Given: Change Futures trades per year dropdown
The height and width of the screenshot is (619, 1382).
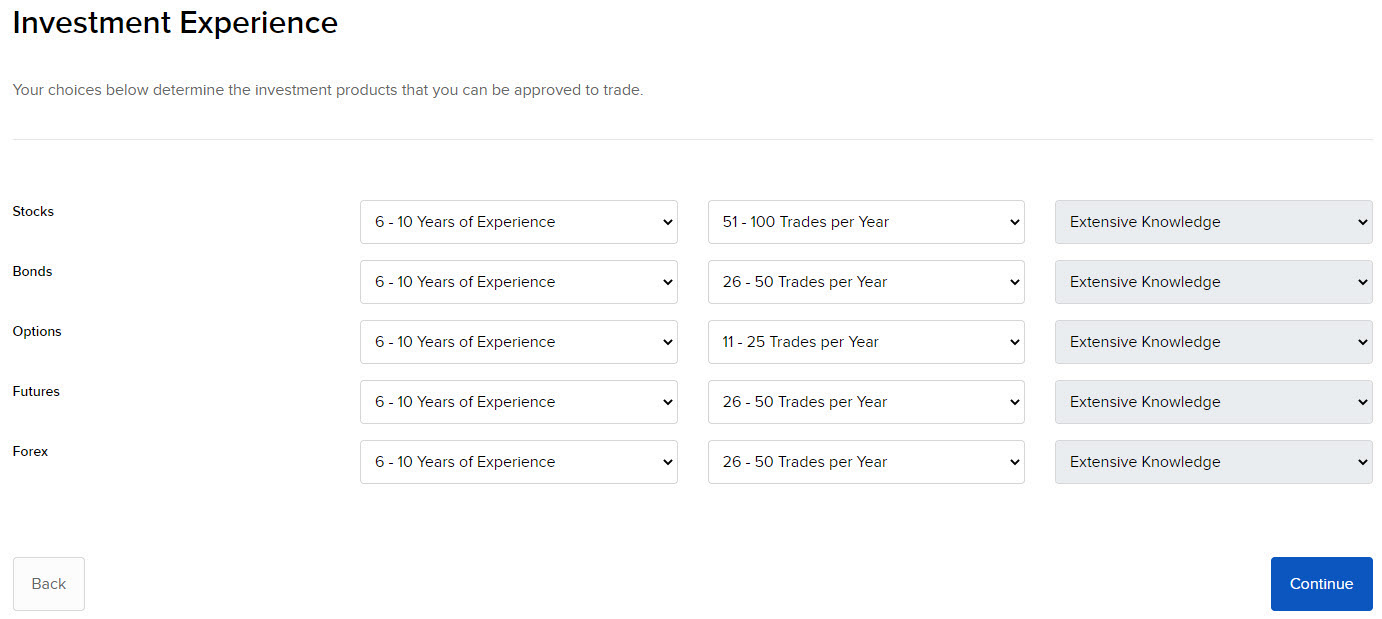Looking at the screenshot, I should click(x=865, y=402).
